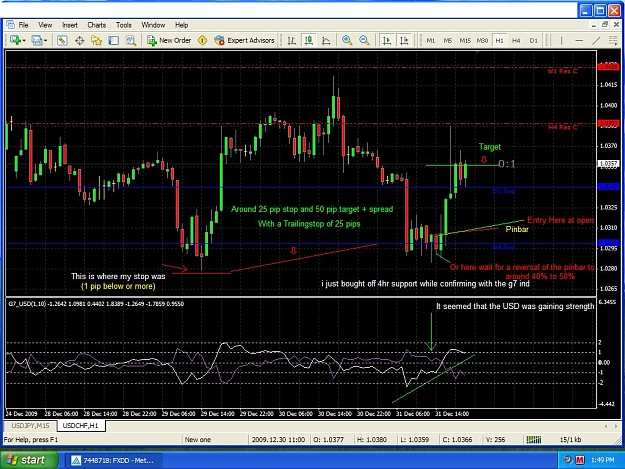Click the 2009.12.30 11:00 status entry
Screen dimensions: 625x469
278,440
